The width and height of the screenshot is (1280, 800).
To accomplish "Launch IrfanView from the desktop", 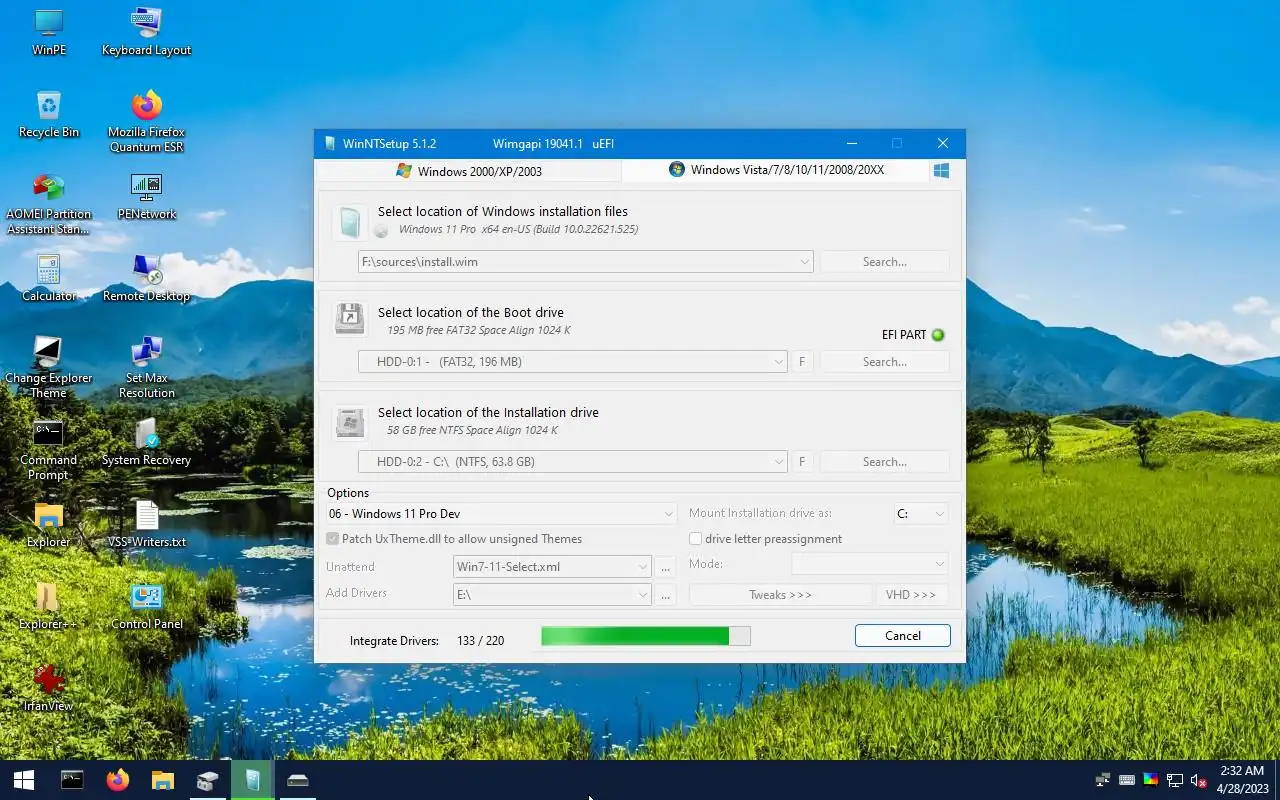I will (48, 688).
